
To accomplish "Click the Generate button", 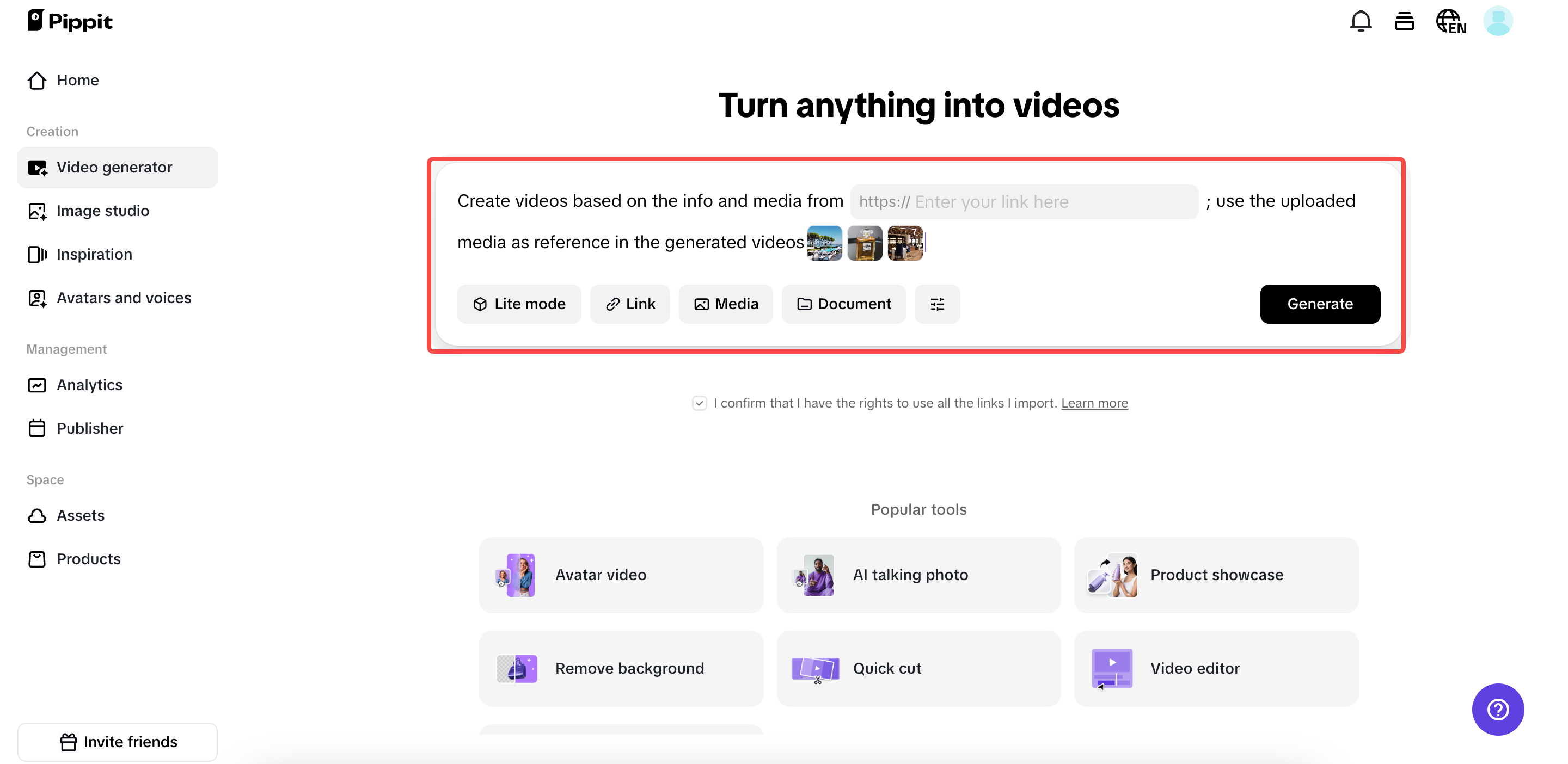I will coord(1320,304).
